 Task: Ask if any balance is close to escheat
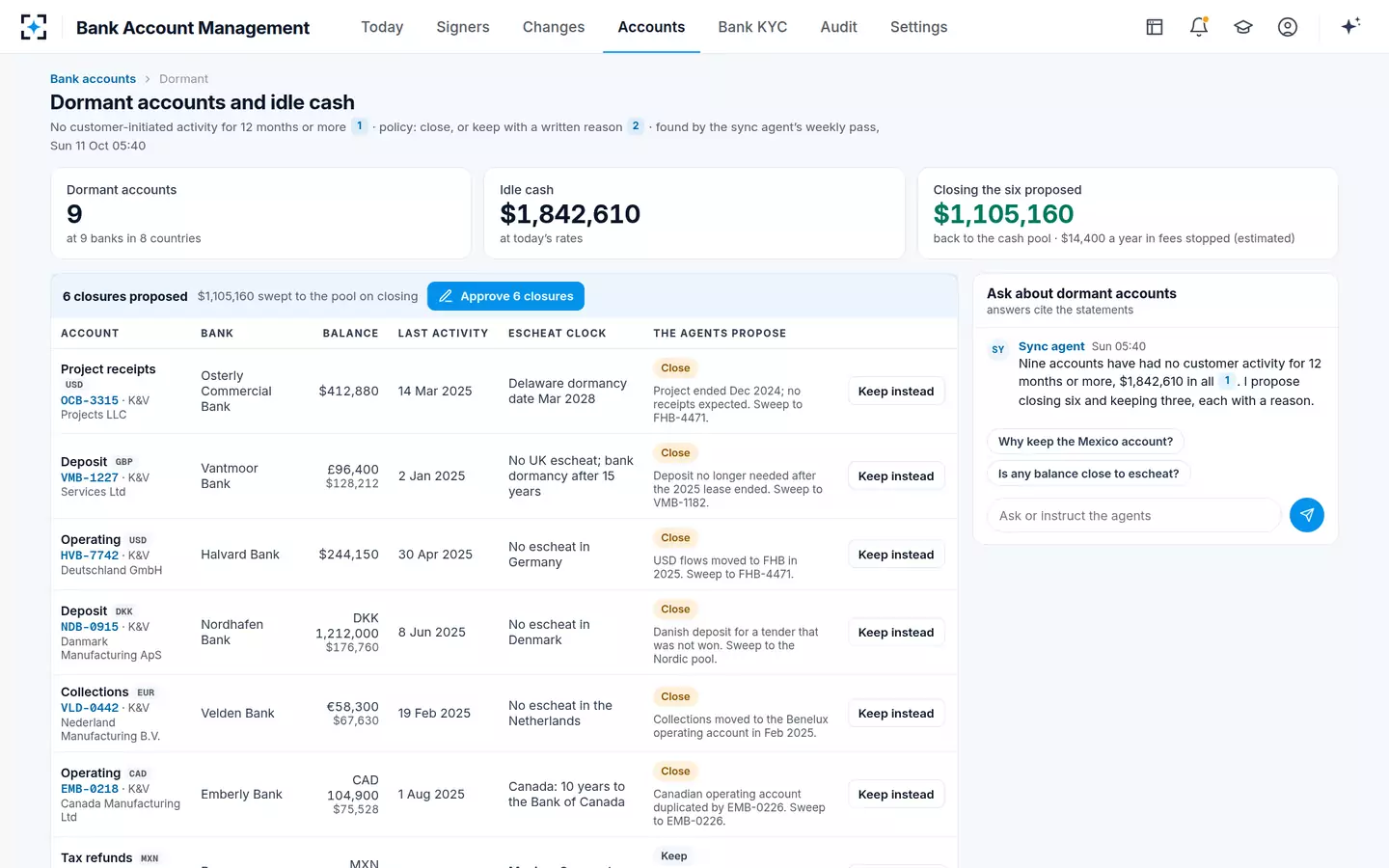click(x=1088, y=474)
